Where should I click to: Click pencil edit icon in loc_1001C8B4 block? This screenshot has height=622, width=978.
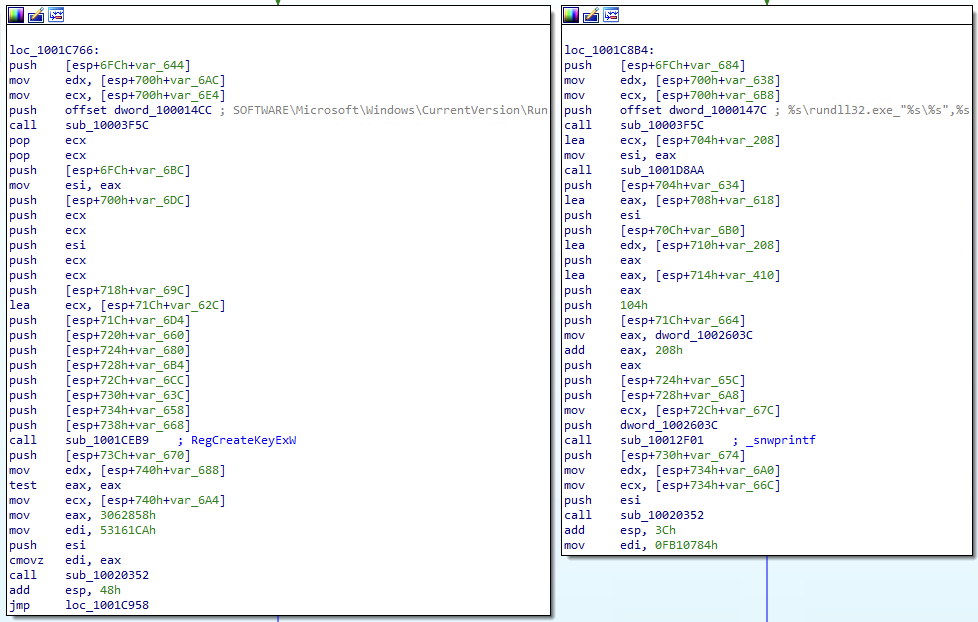coord(591,15)
